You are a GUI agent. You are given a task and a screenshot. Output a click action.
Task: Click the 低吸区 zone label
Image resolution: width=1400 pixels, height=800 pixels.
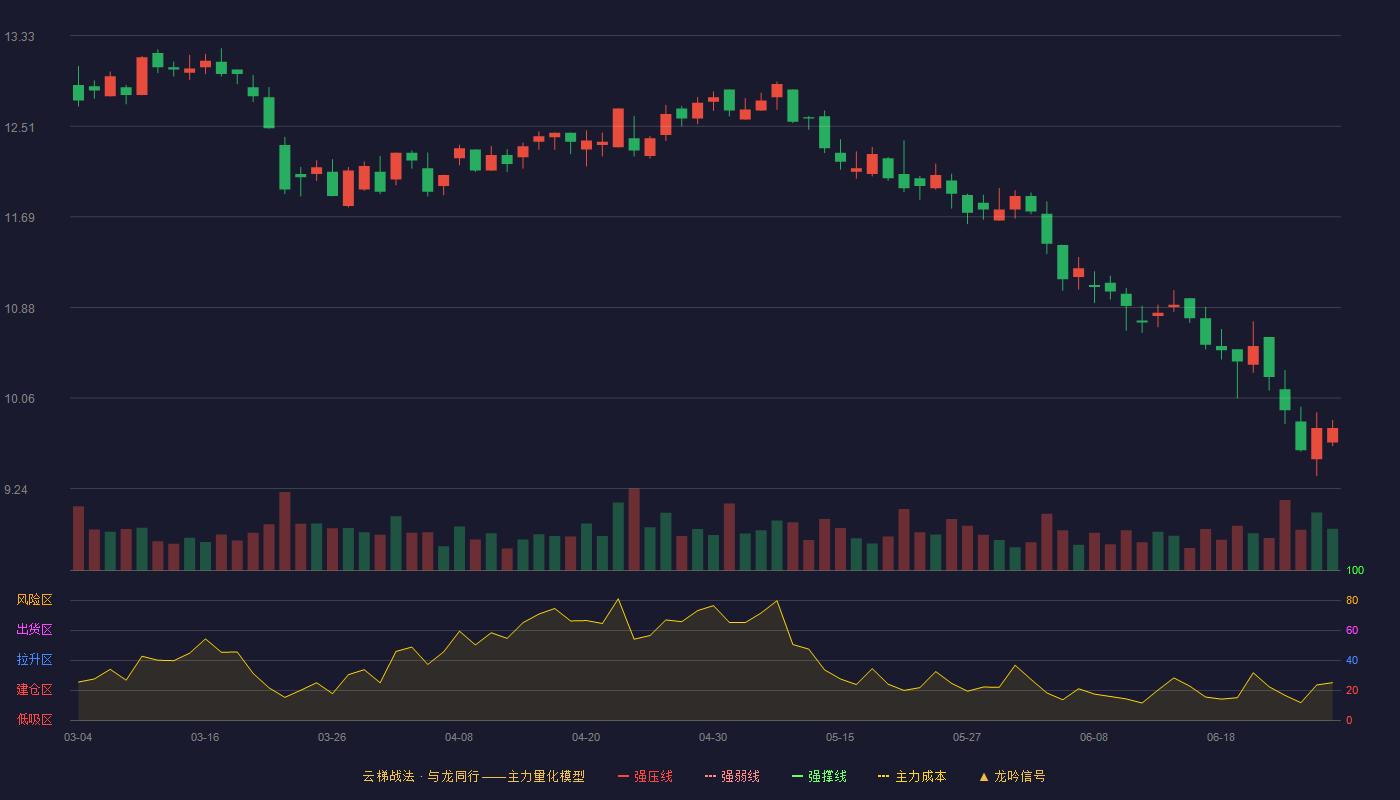(34, 719)
